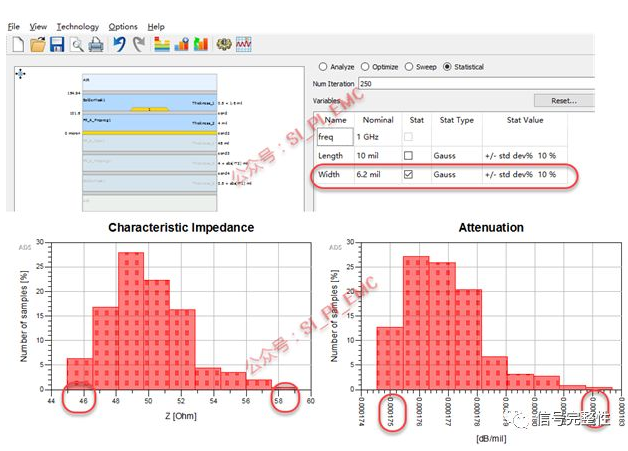Click the bar chart with pin icon
This screenshot has width=628, height=451.
(x=181, y=44)
